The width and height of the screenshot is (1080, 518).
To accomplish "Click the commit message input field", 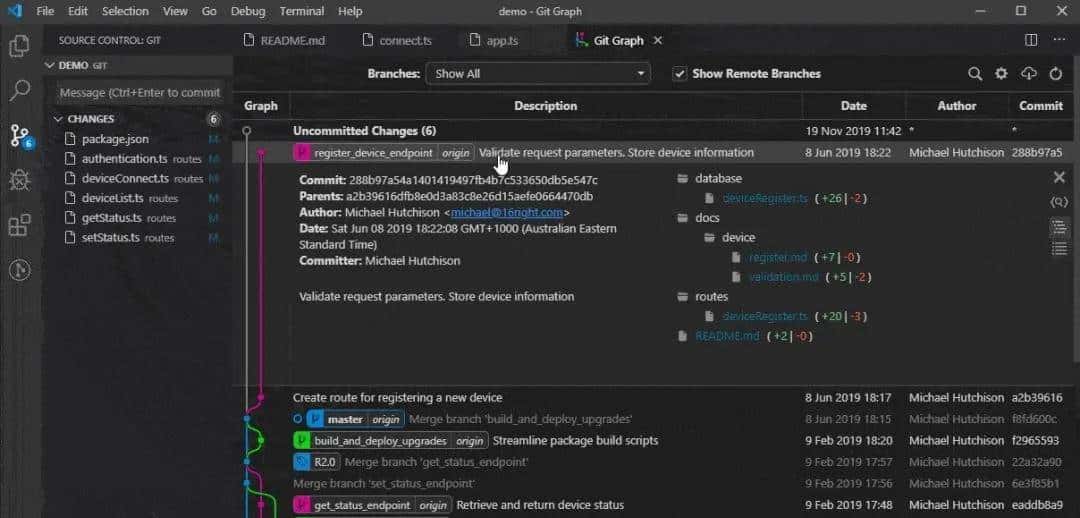I will 140,92.
